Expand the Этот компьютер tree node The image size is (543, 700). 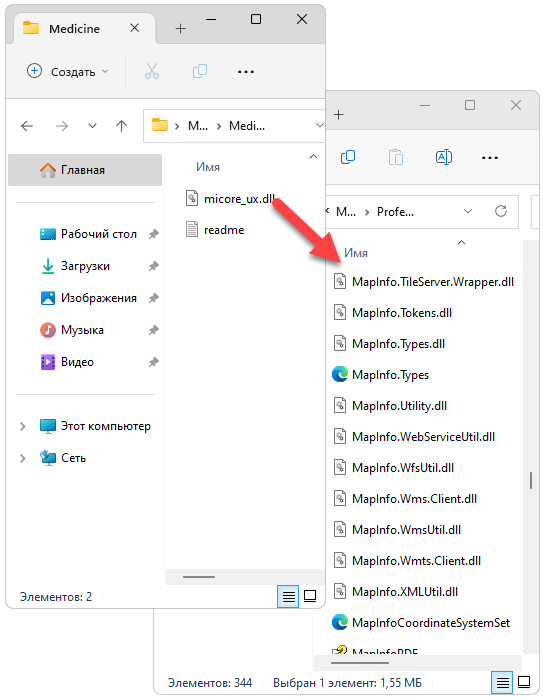[22, 426]
